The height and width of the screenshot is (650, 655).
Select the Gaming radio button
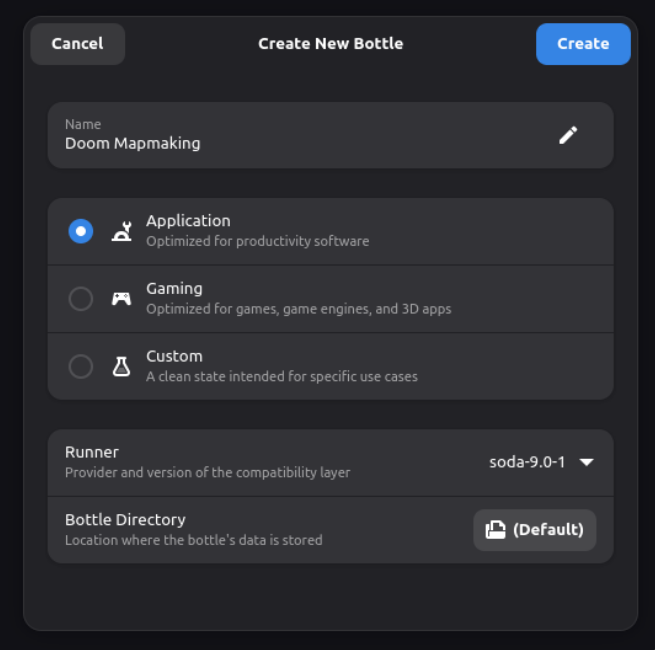[81, 299]
